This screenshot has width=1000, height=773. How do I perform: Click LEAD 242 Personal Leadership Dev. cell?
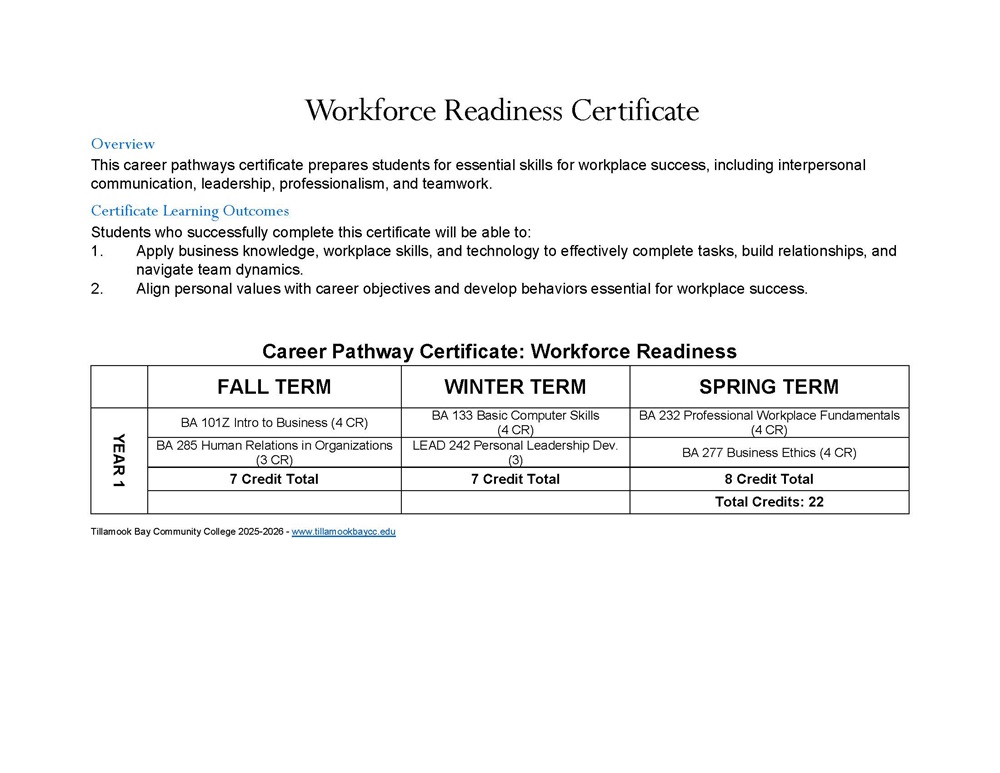(x=515, y=452)
